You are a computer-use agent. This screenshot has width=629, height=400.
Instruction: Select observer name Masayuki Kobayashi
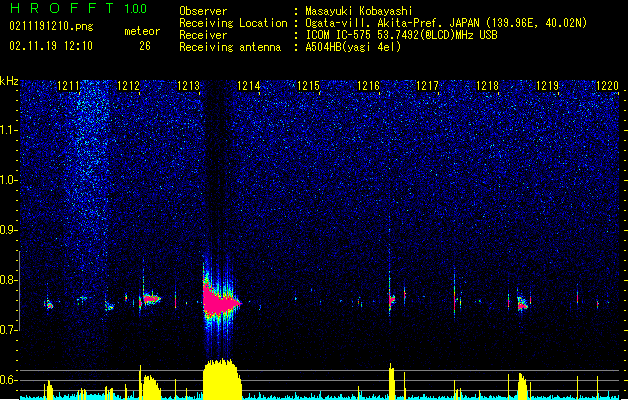[x=359, y=11]
